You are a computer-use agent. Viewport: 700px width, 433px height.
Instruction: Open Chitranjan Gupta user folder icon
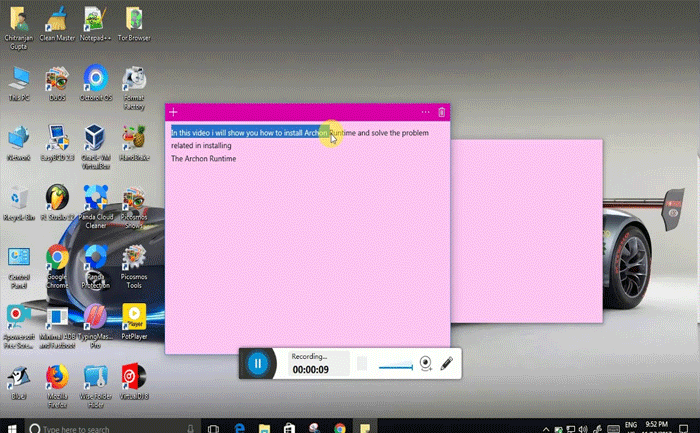pos(19,28)
